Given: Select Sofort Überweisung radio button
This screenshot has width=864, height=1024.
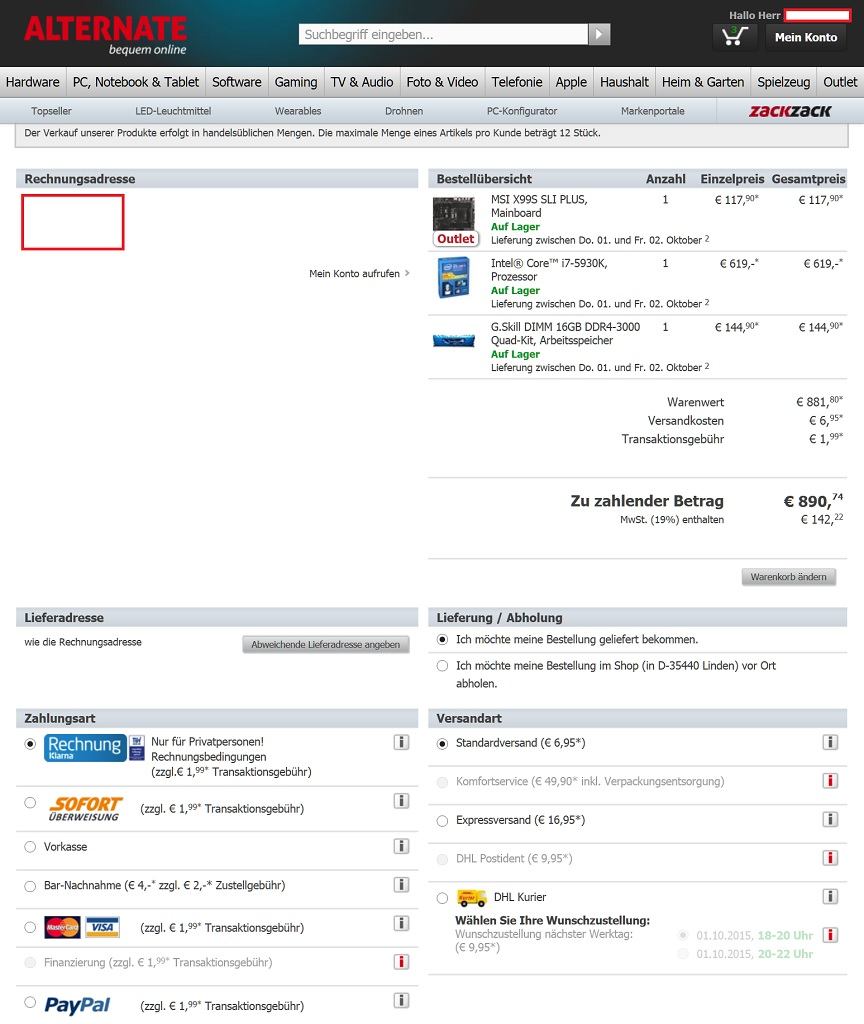Looking at the screenshot, I should click(30, 803).
